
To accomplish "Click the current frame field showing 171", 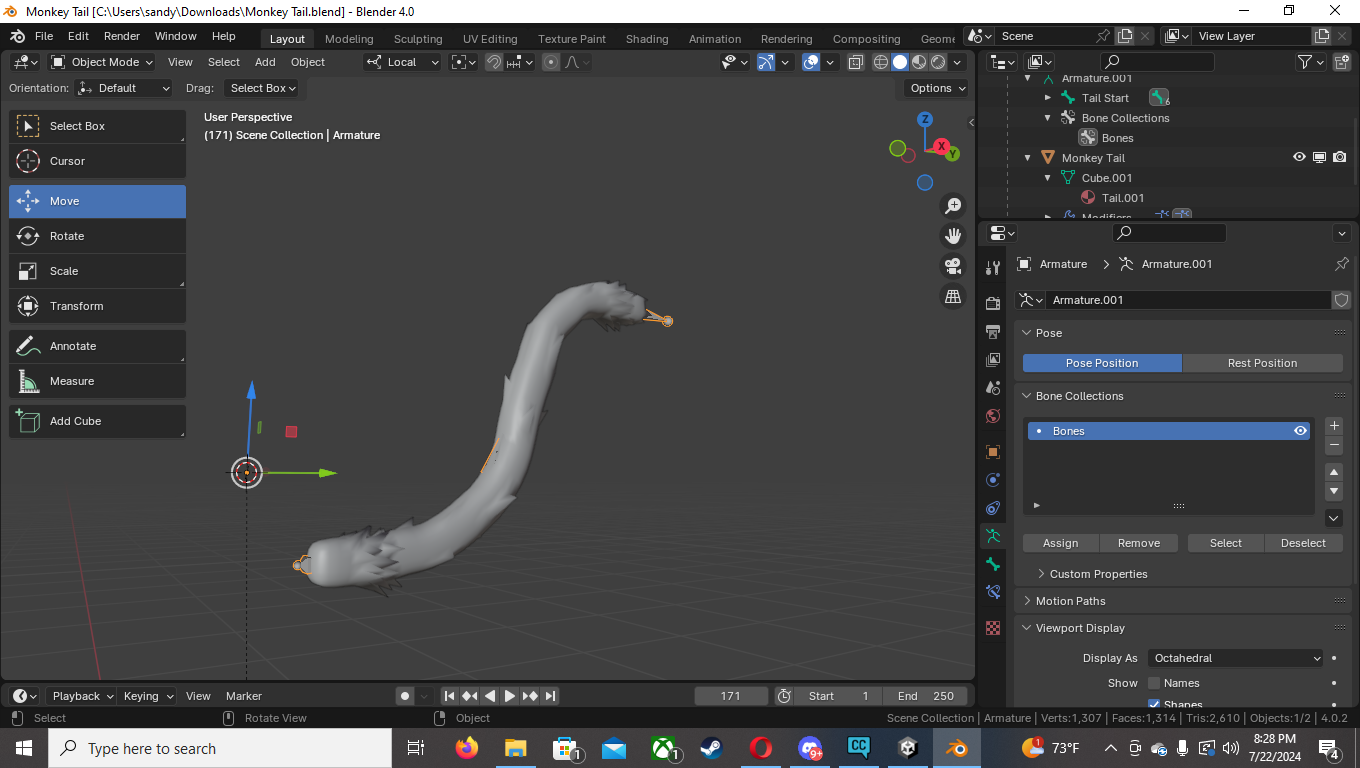I will 730,696.
